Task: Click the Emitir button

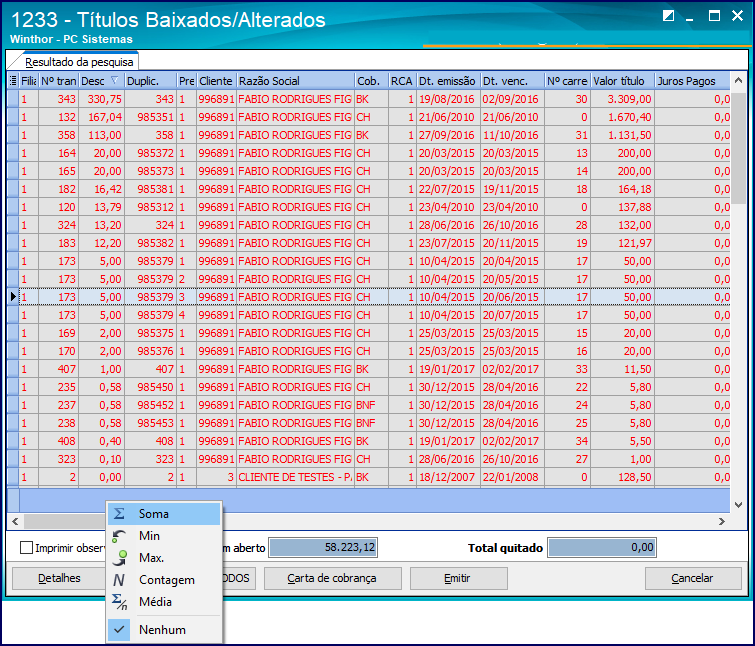Action: coord(458,578)
